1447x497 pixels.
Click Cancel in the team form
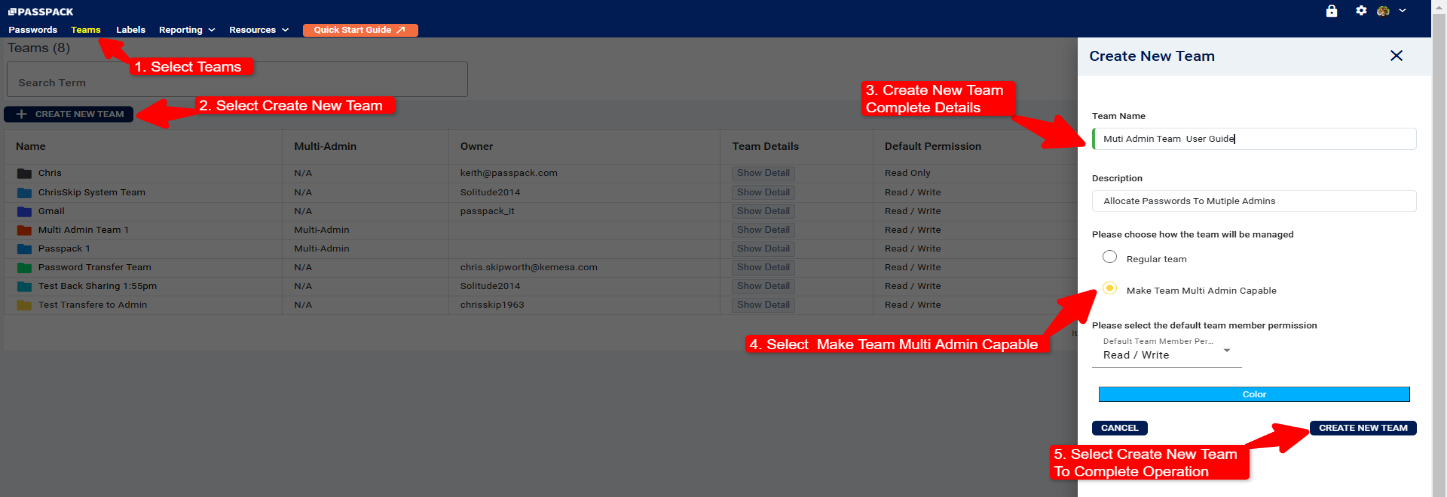pyautogui.click(x=1119, y=428)
